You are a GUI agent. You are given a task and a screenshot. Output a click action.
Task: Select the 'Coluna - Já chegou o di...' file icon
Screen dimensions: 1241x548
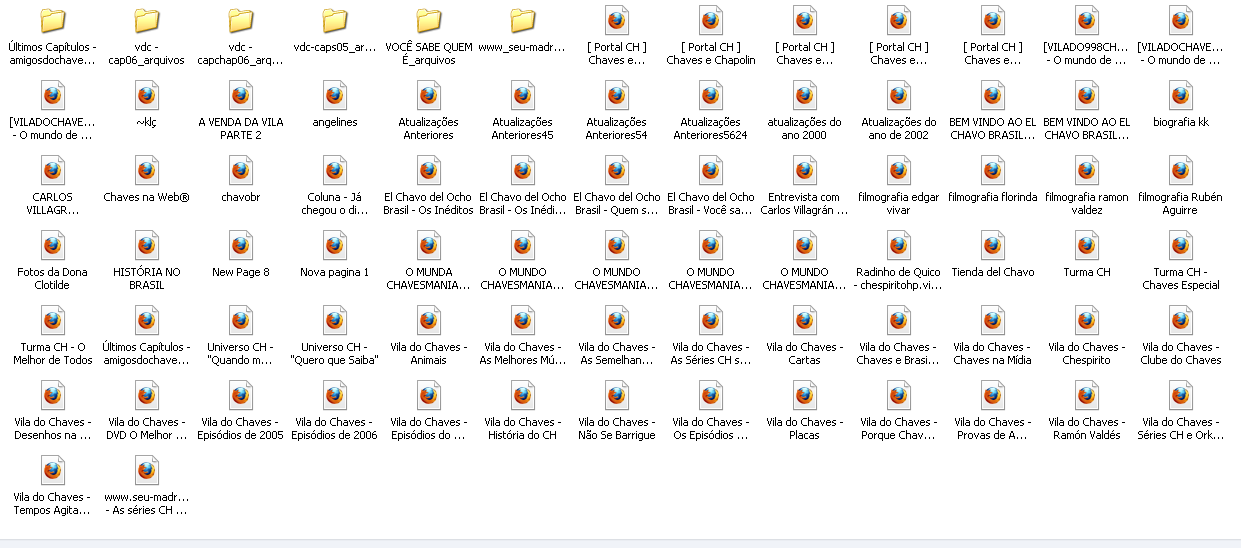(334, 171)
